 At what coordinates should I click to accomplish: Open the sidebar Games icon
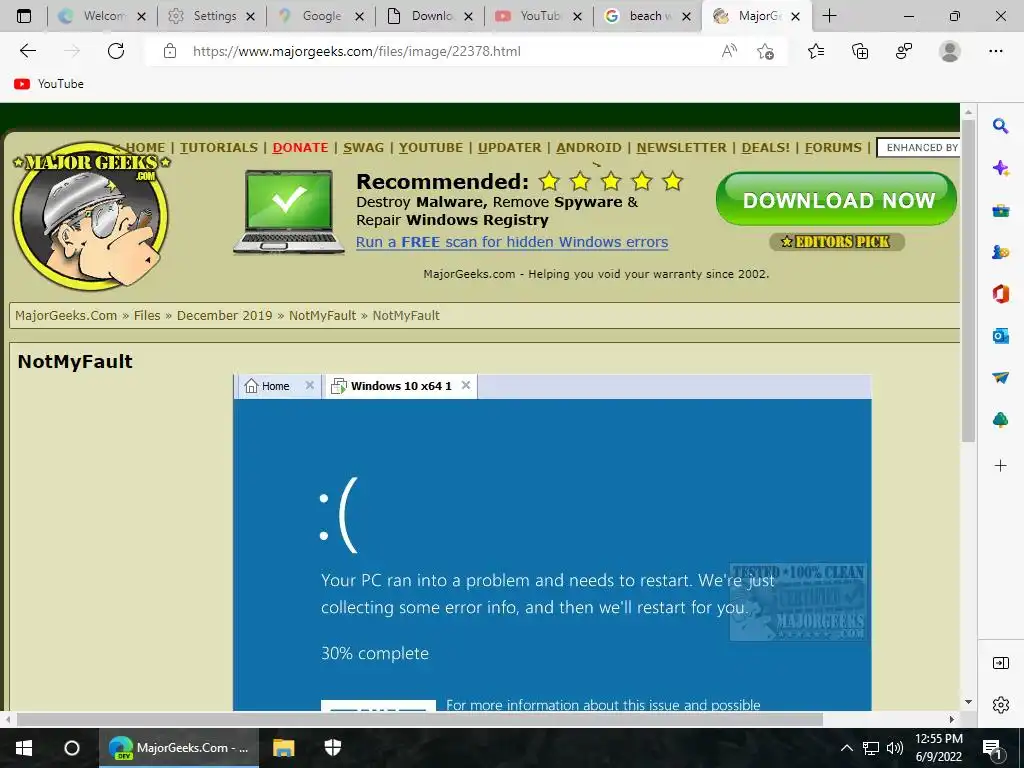coord(1000,252)
